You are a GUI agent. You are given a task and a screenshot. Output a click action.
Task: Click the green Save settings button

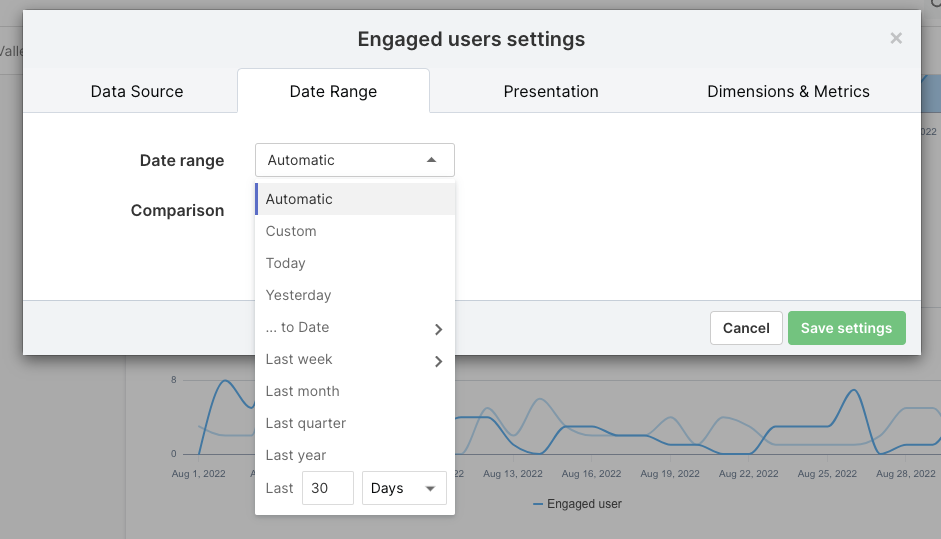tap(846, 328)
